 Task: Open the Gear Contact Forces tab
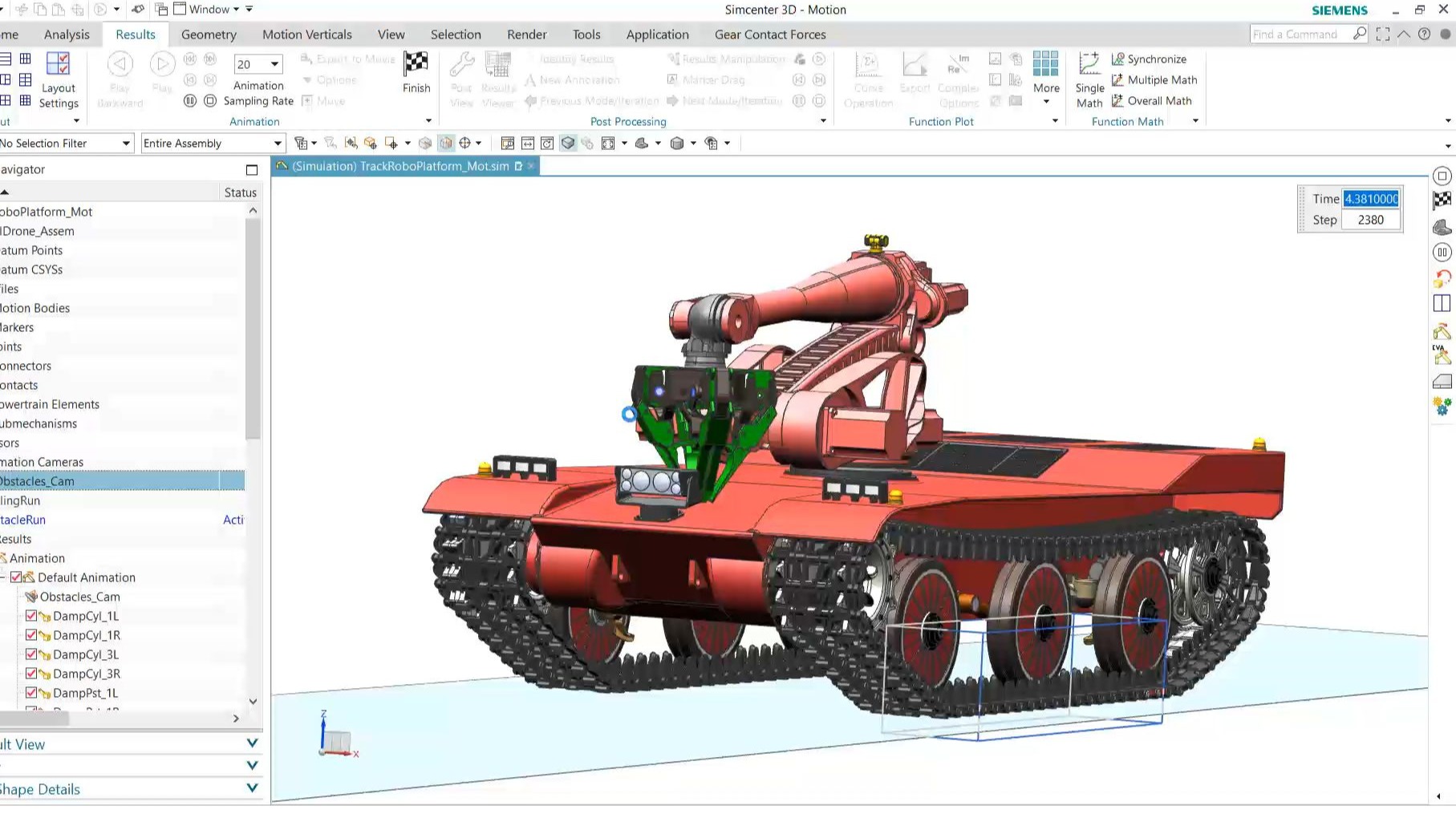click(x=770, y=34)
